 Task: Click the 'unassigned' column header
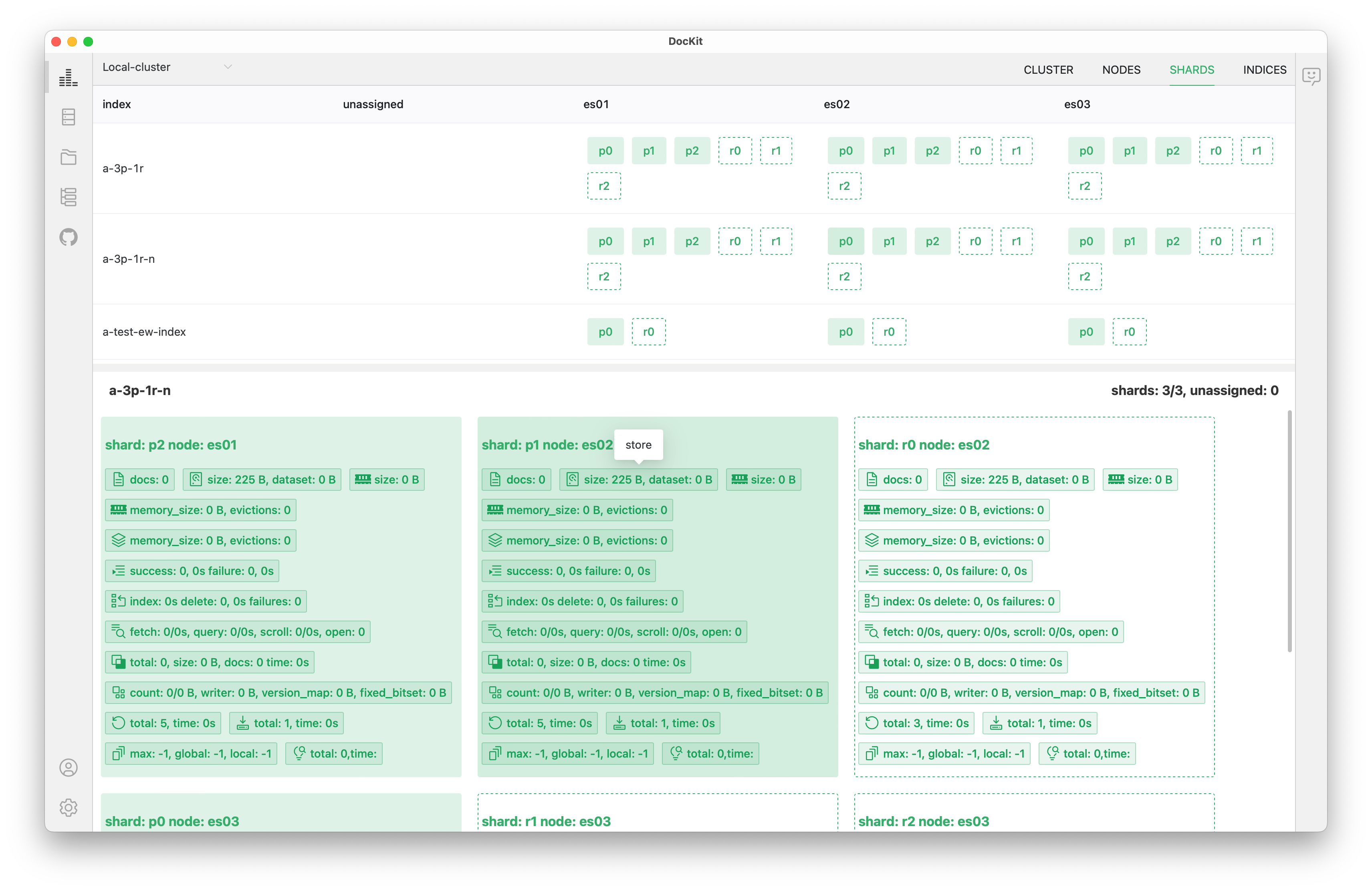(373, 104)
